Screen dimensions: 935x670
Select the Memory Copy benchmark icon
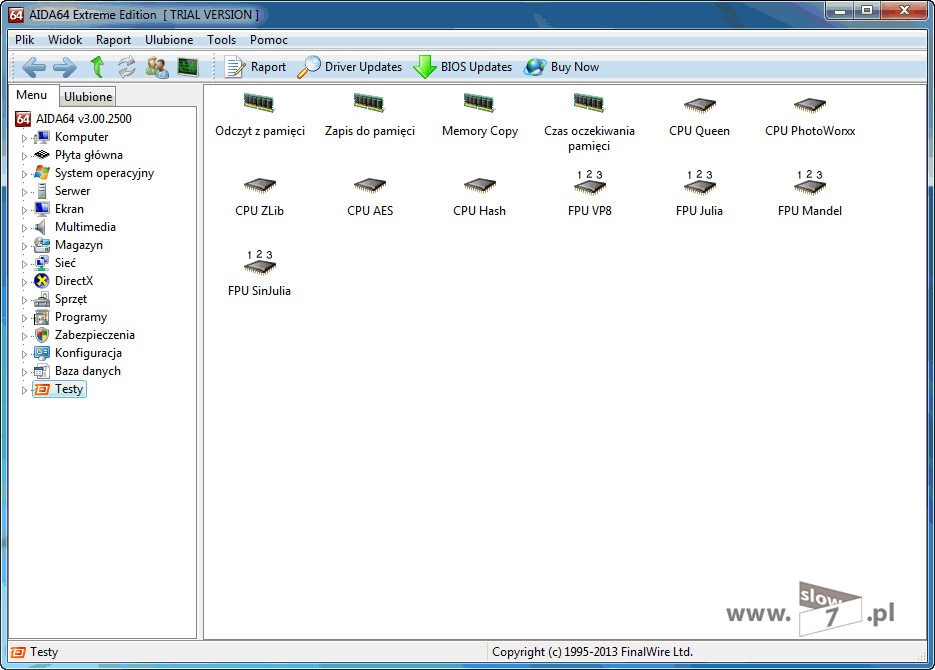479,115
